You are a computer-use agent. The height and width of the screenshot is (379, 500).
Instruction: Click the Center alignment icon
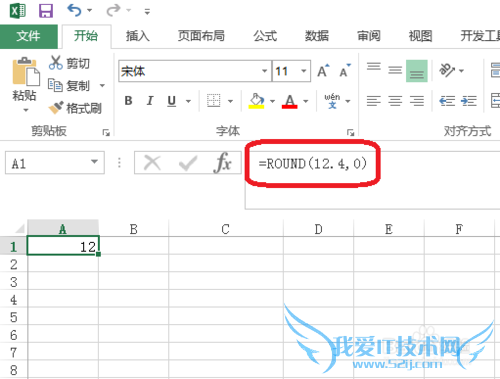point(395,101)
